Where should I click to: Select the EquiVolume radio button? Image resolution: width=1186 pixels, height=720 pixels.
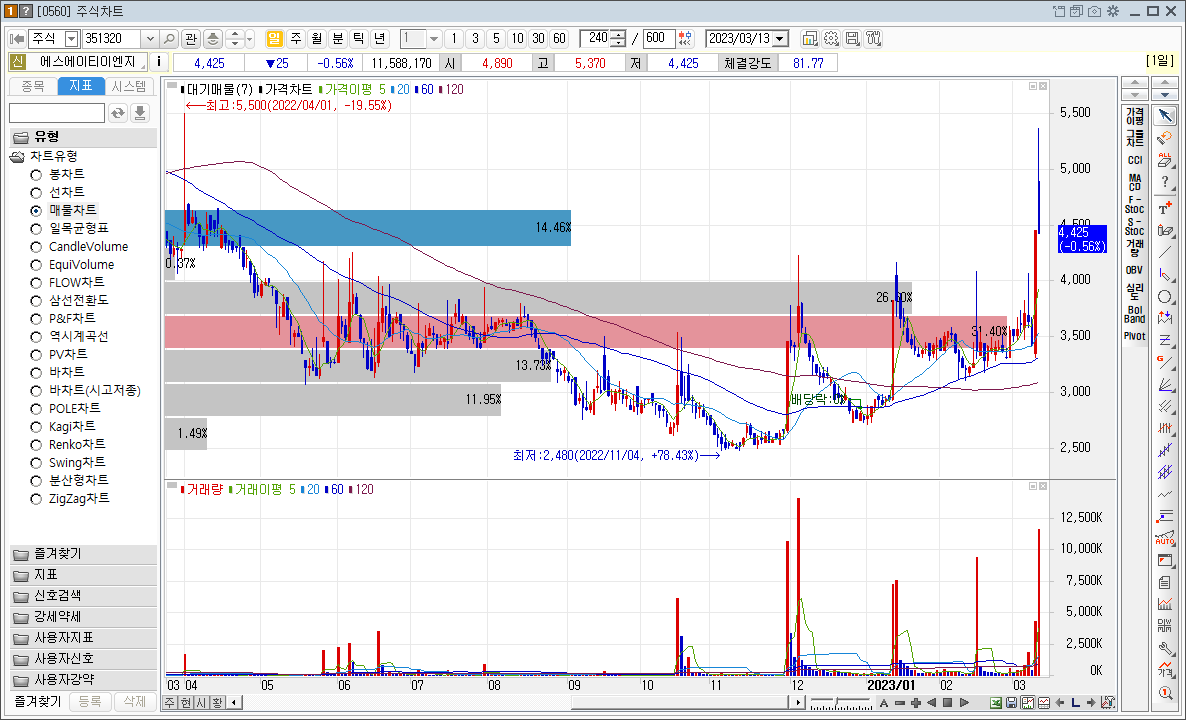coord(36,265)
